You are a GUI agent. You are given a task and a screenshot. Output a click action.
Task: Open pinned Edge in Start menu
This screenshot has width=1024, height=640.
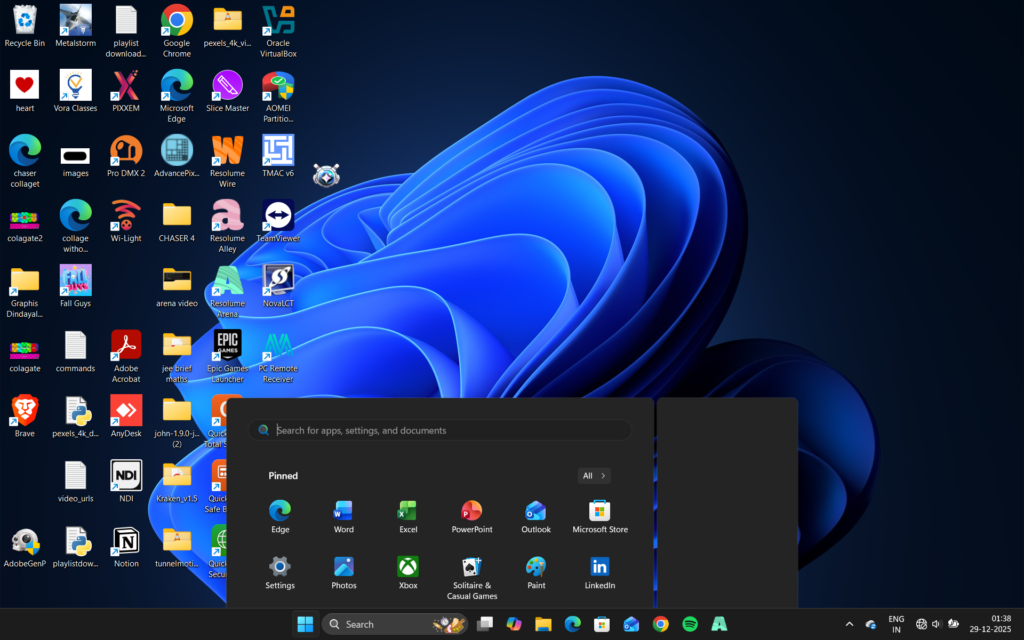point(280,517)
